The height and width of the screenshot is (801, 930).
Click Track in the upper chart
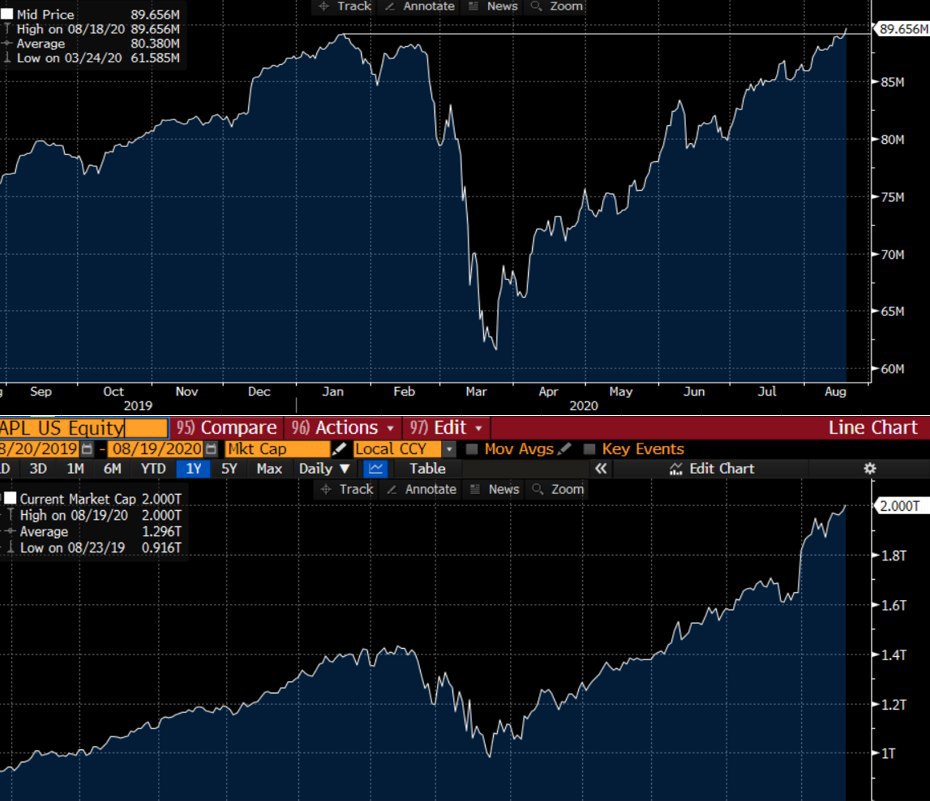pyautogui.click(x=345, y=7)
